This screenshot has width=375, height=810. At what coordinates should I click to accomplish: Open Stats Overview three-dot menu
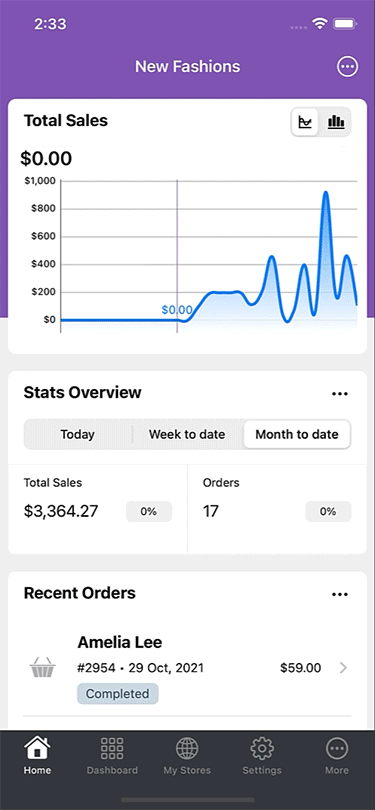[x=340, y=394]
